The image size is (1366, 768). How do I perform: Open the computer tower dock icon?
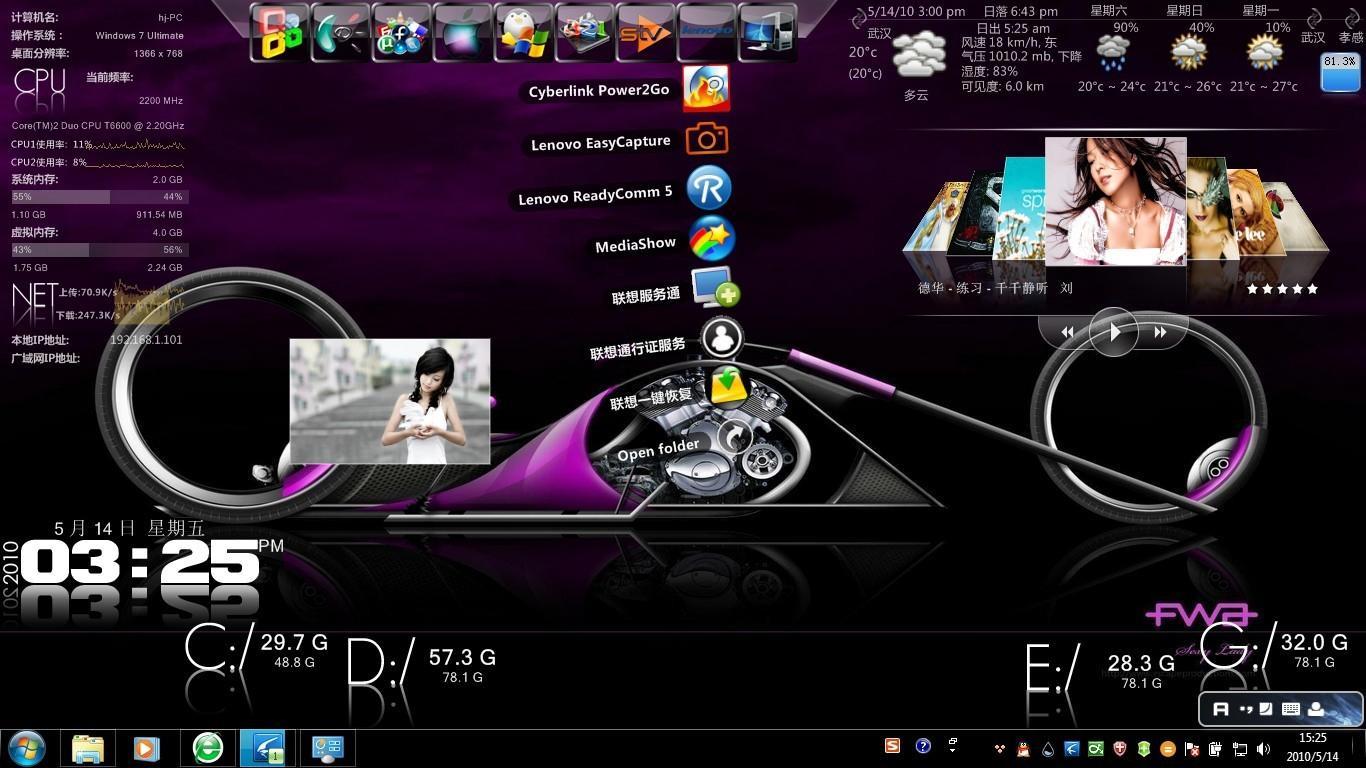[767, 34]
